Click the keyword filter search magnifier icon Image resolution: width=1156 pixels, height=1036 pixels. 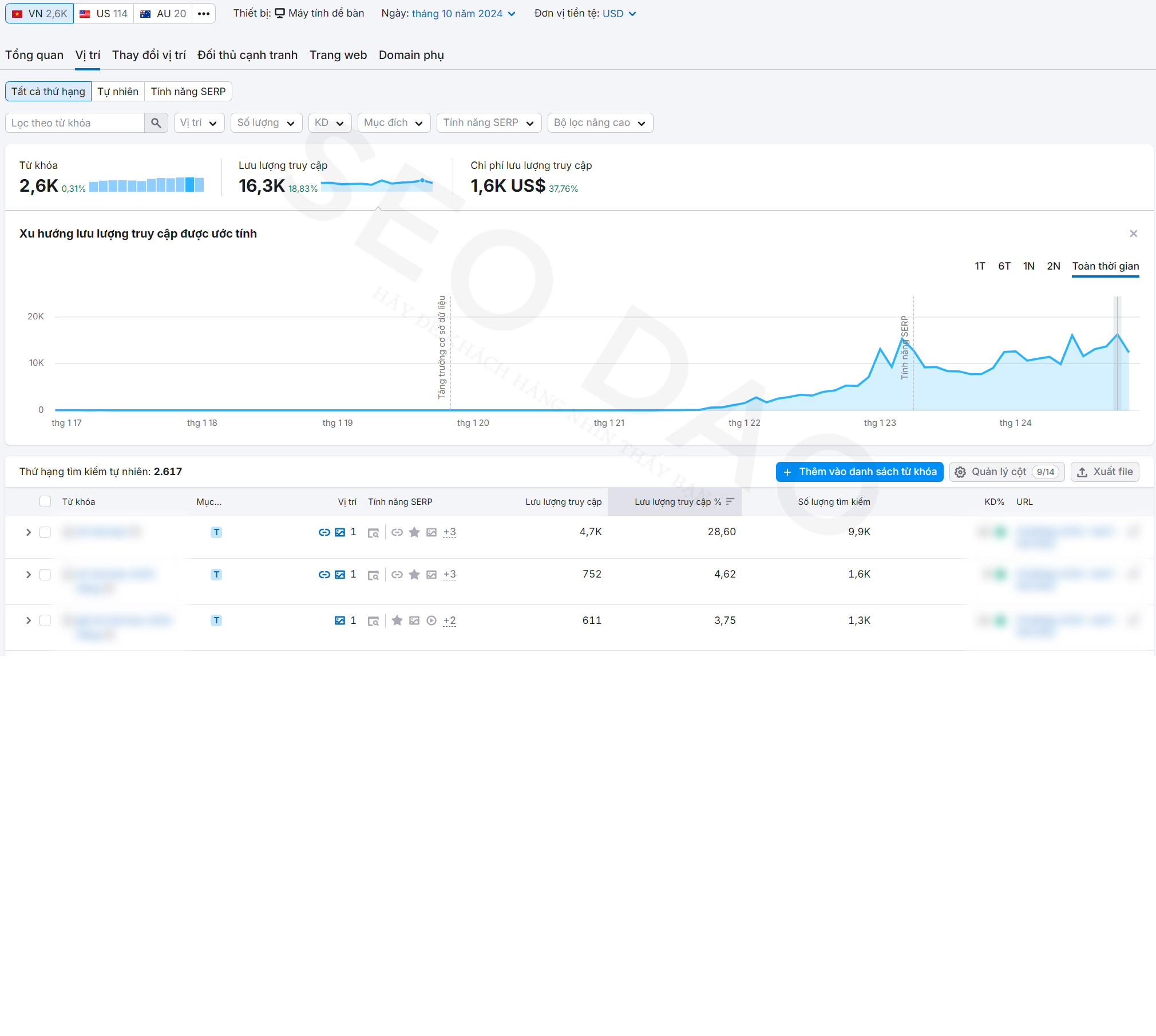(156, 123)
